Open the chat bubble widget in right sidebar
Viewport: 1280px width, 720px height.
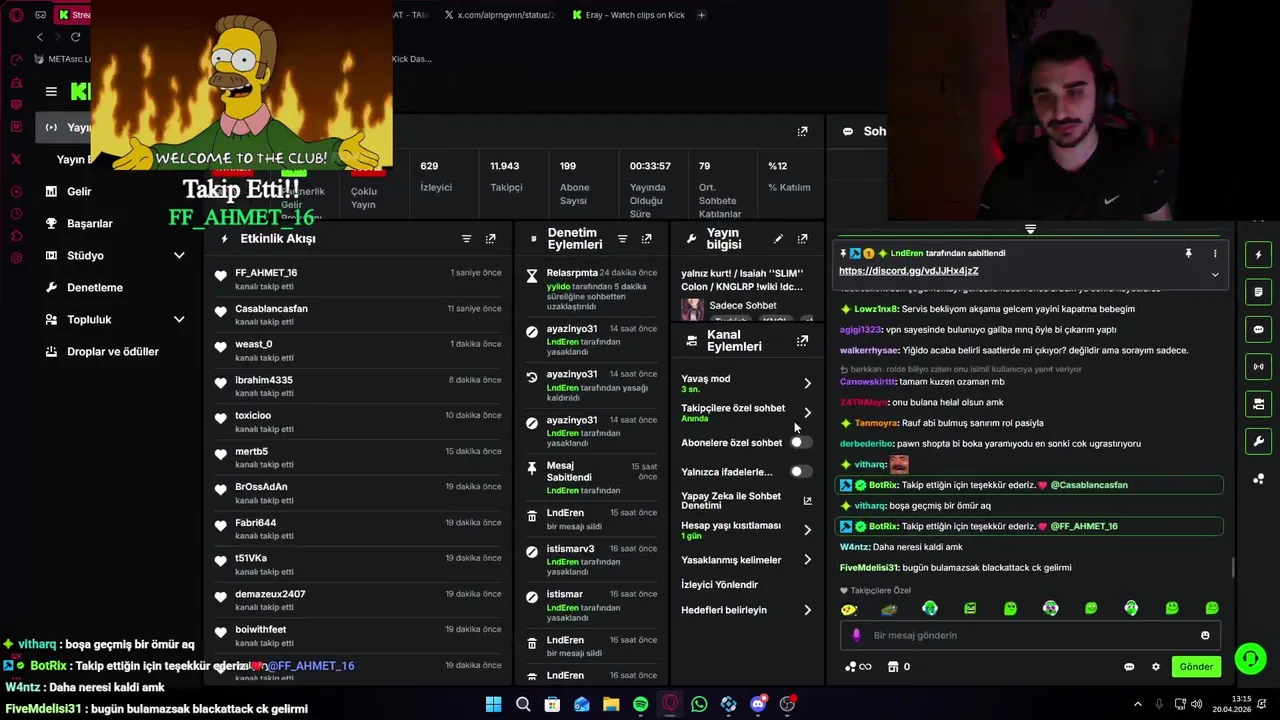point(1259,329)
